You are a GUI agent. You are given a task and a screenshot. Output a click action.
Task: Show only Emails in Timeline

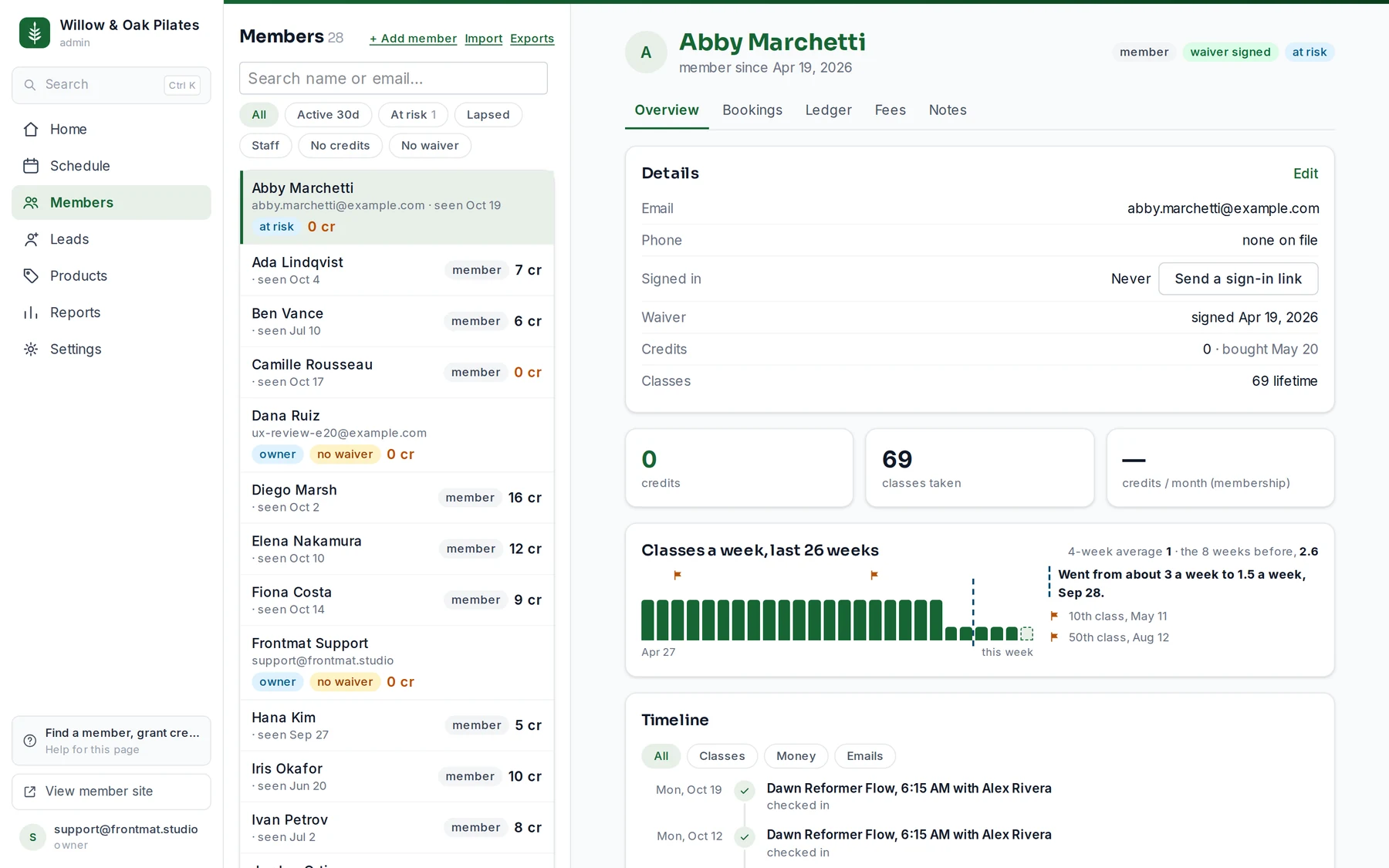864,756
